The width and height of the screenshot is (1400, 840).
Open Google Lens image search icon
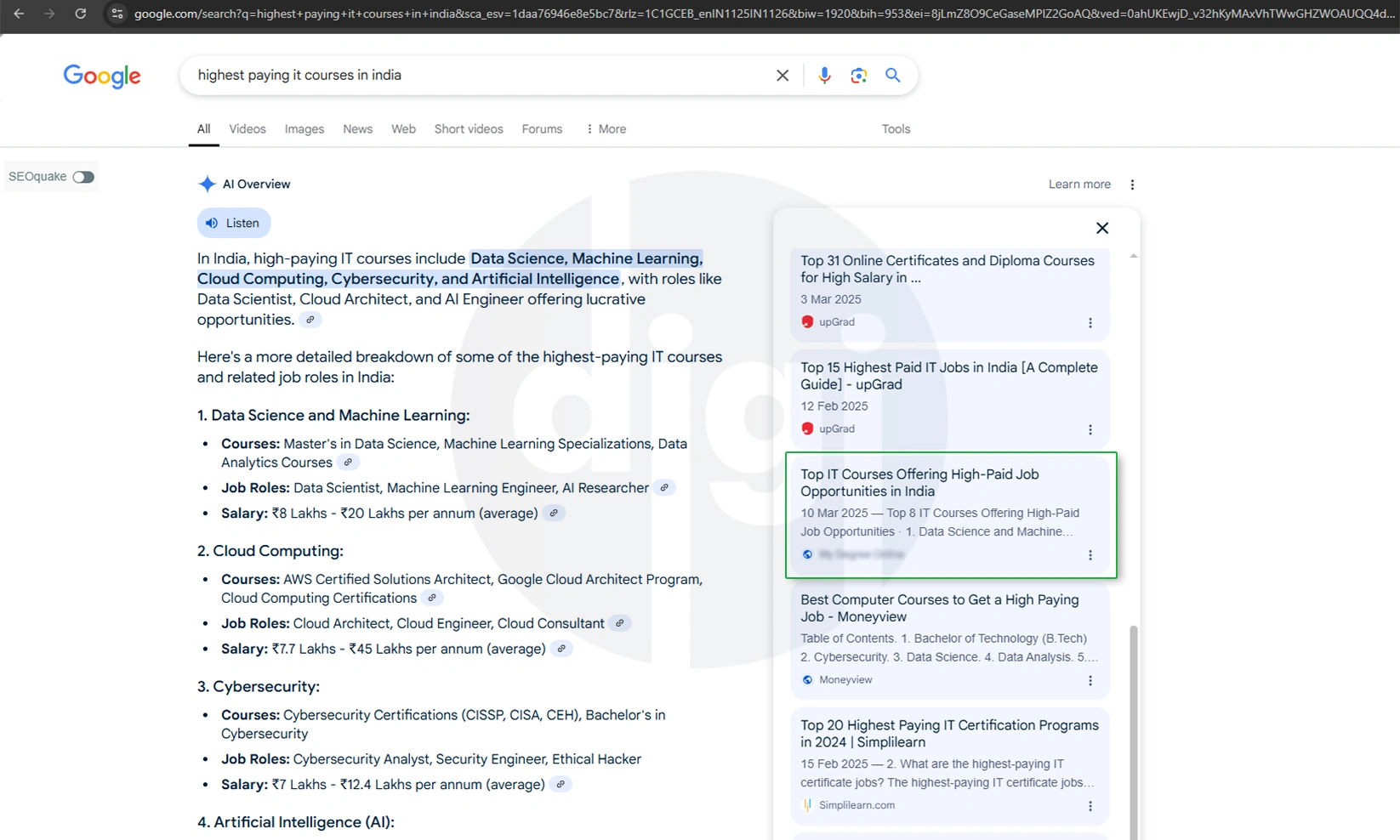(x=859, y=76)
